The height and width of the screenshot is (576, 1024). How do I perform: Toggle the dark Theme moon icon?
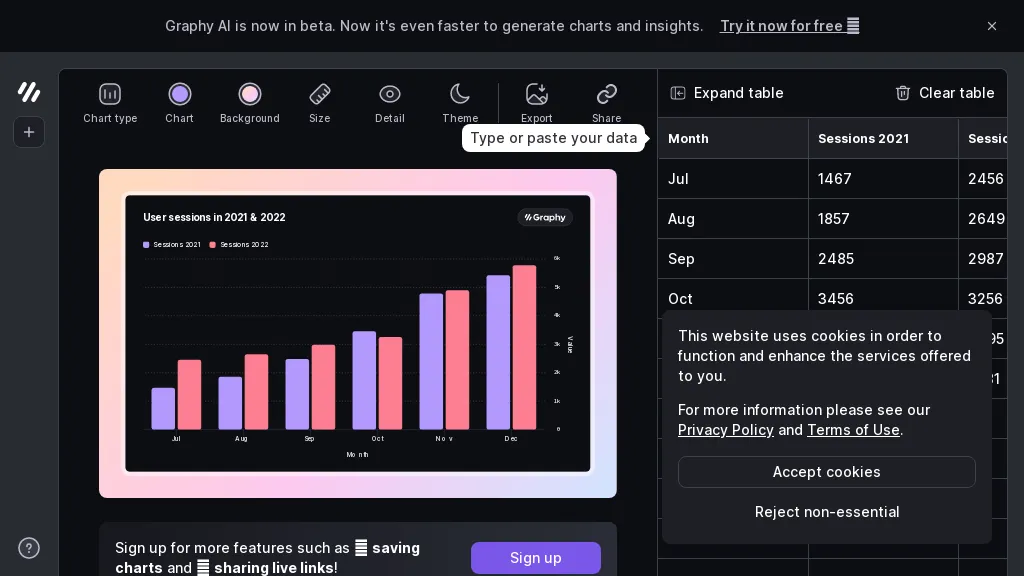(x=460, y=95)
